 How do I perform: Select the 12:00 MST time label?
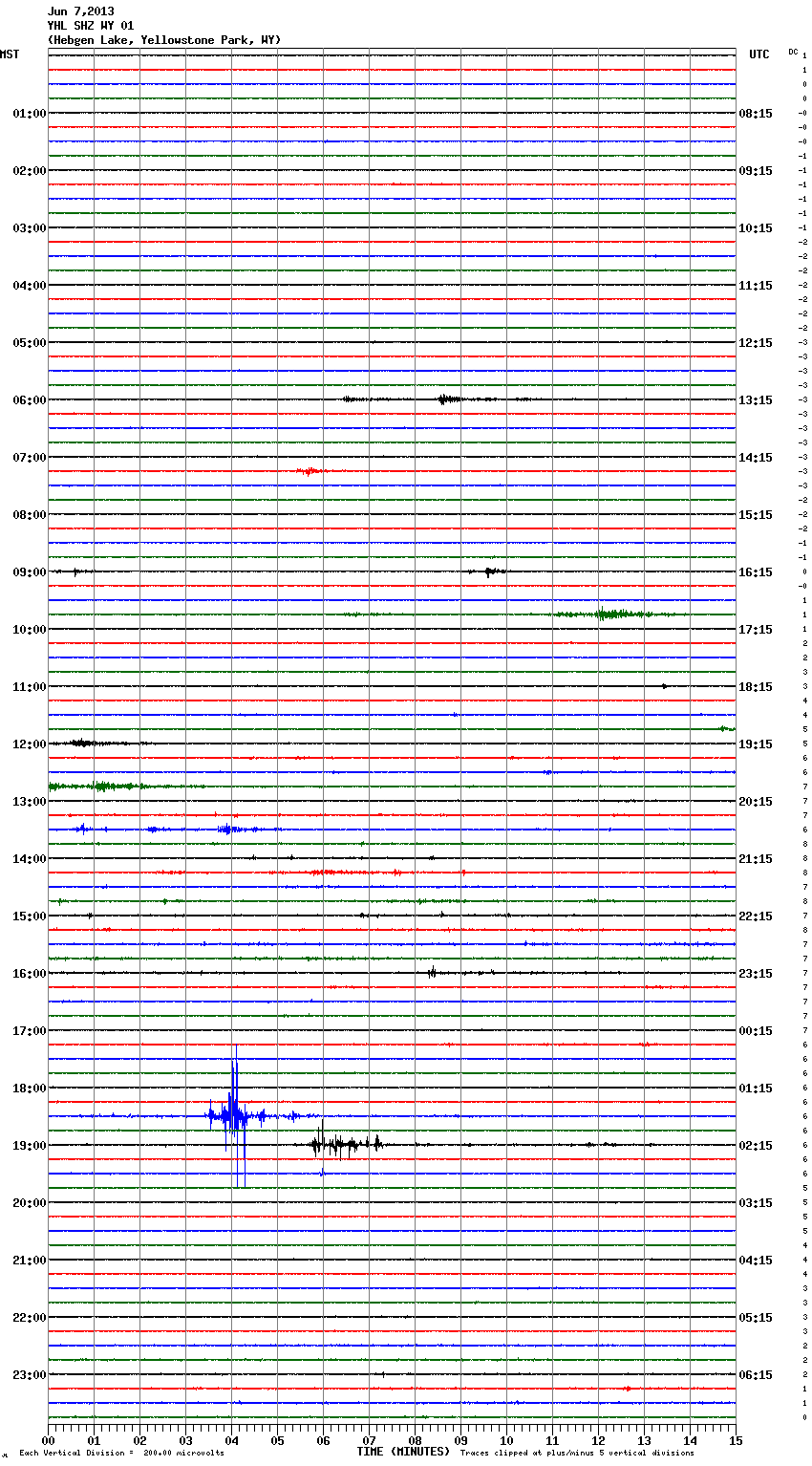pos(30,744)
